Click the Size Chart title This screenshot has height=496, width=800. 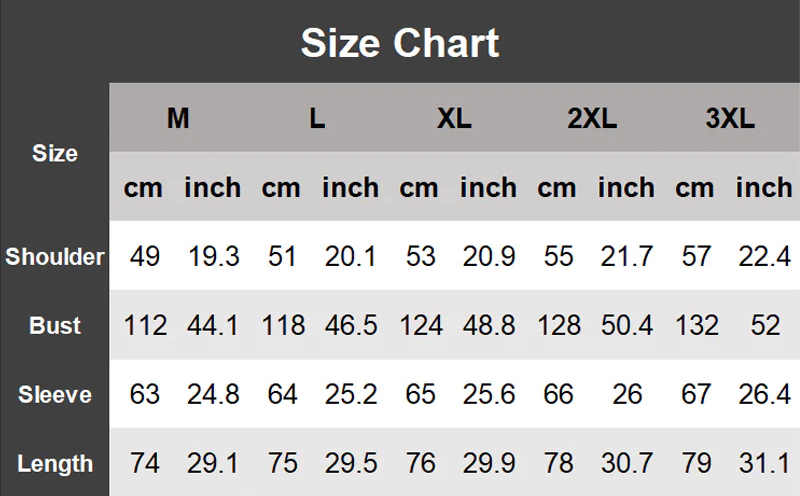(400, 44)
